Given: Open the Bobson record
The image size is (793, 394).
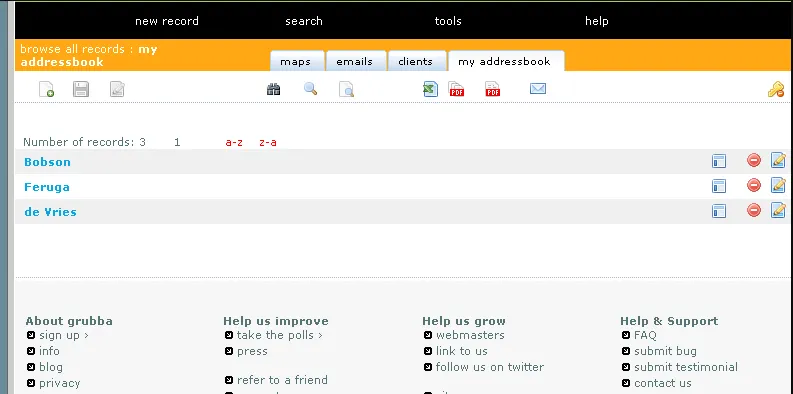Looking at the screenshot, I should [48, 162].
